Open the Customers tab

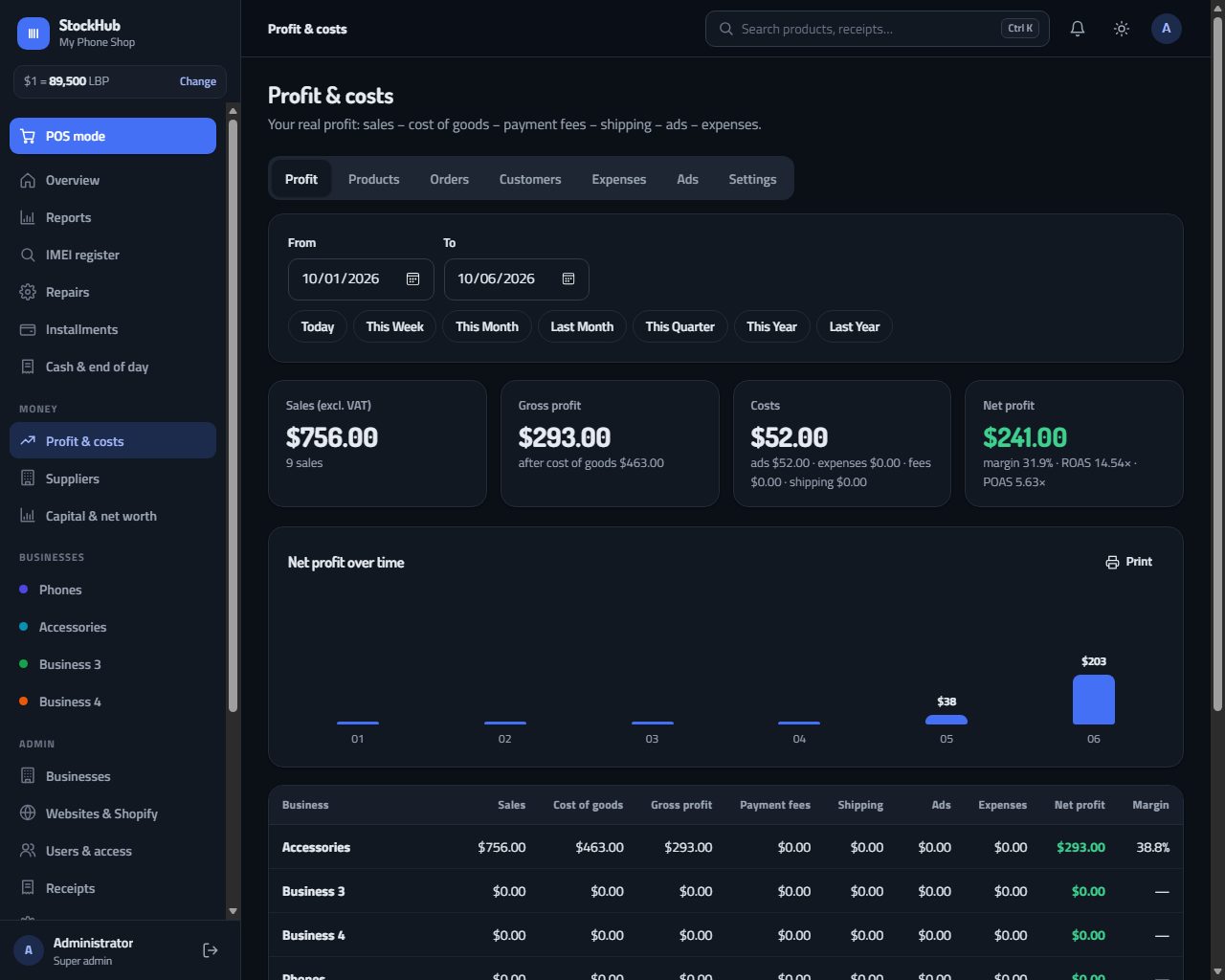(x=530, y=179)
